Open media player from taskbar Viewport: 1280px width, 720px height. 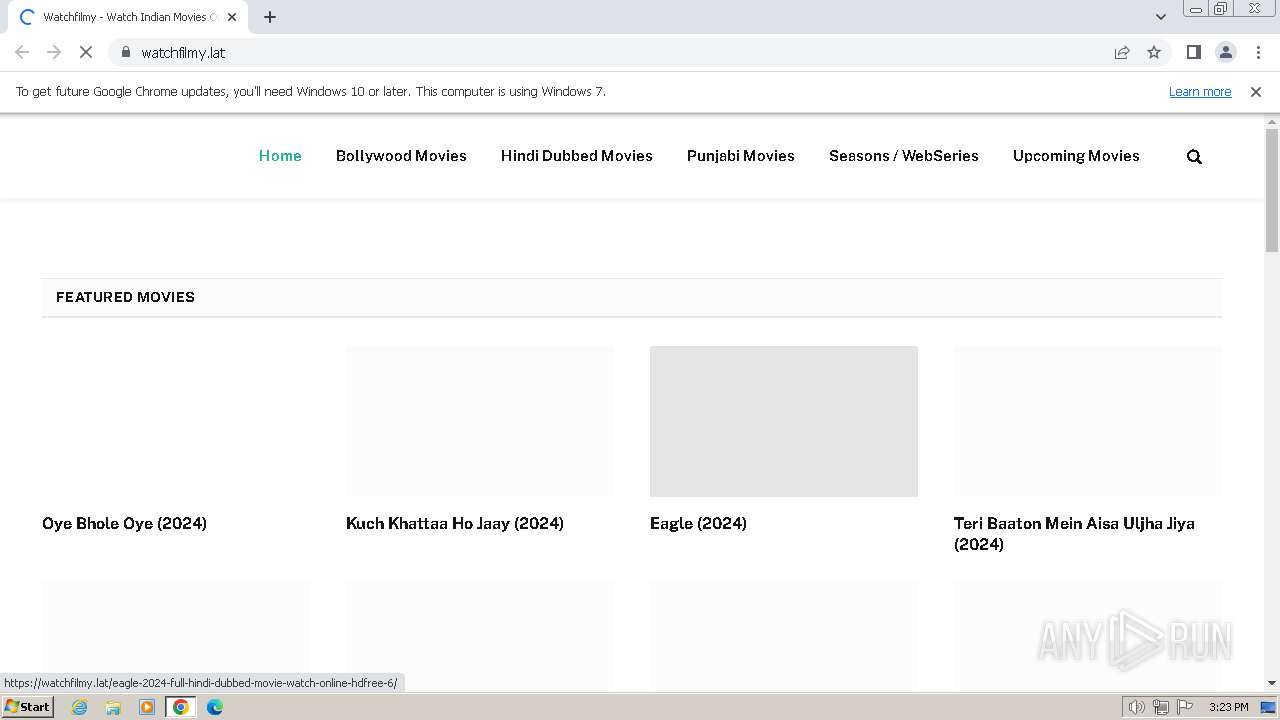(147, 707)
